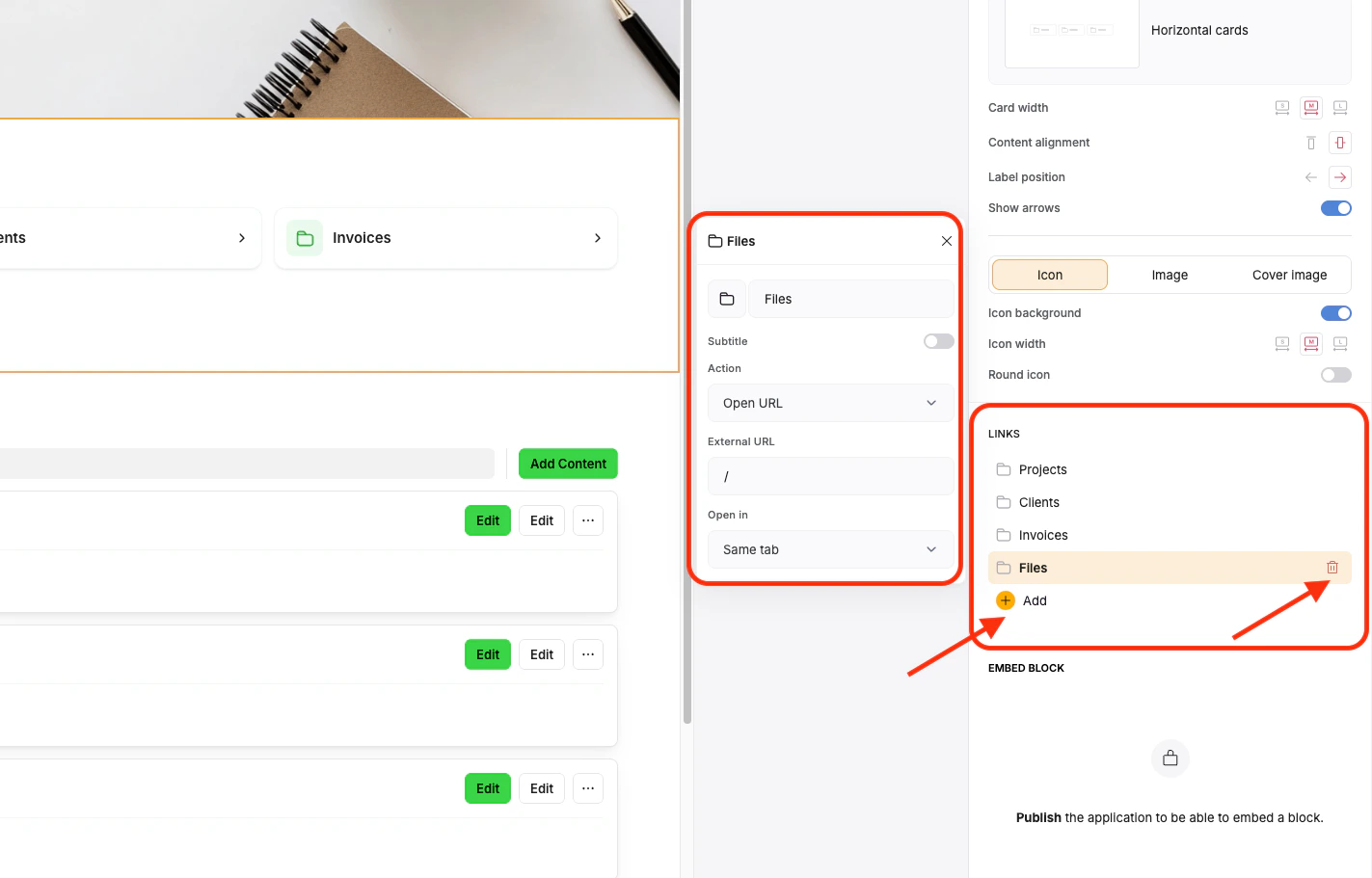Viewport: 1372px width, 878px height.
Task: Select small card width icon
Action: point(1282,108)
